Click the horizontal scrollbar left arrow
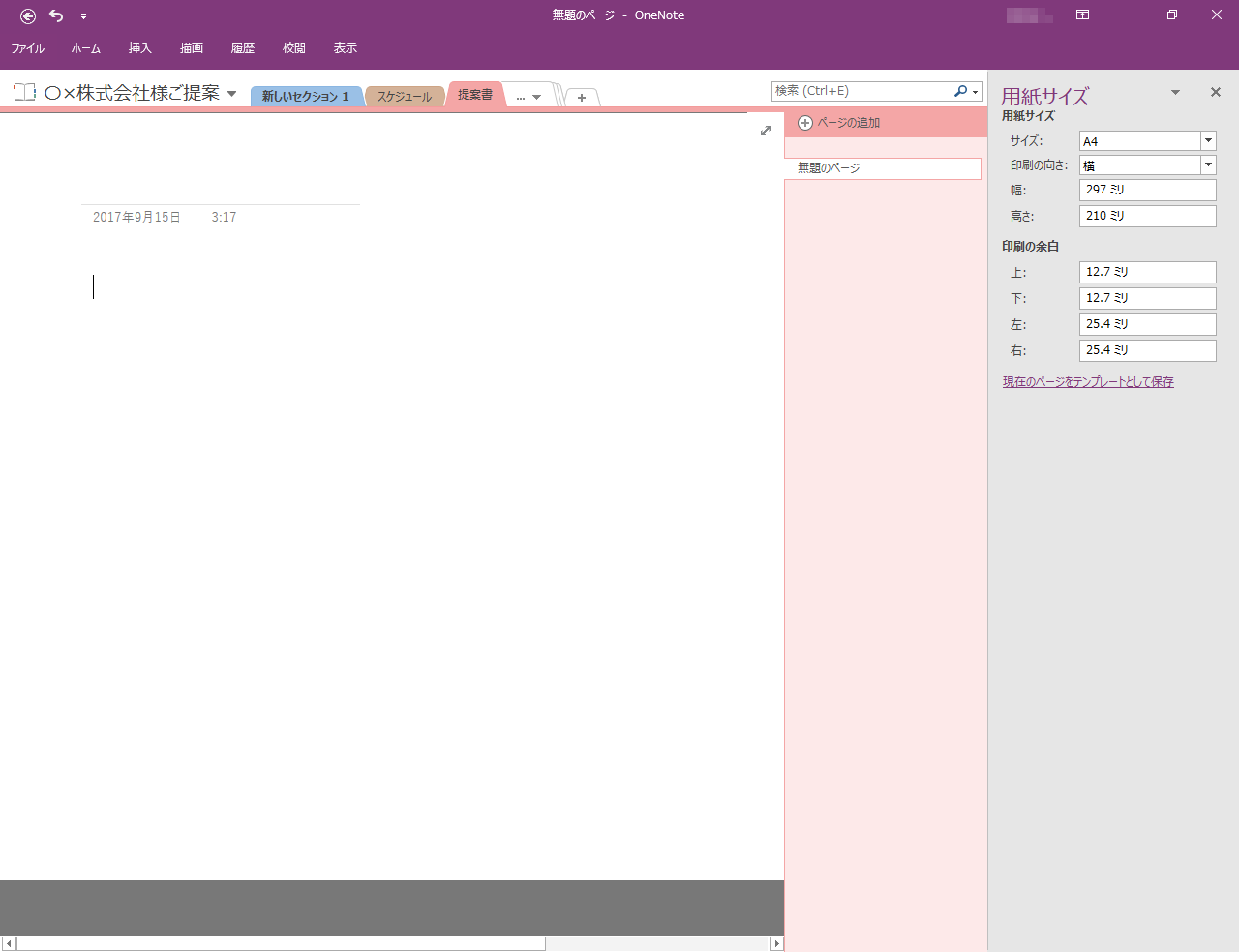The width and height of the screenshot is (1239, 952). (9, 943)
